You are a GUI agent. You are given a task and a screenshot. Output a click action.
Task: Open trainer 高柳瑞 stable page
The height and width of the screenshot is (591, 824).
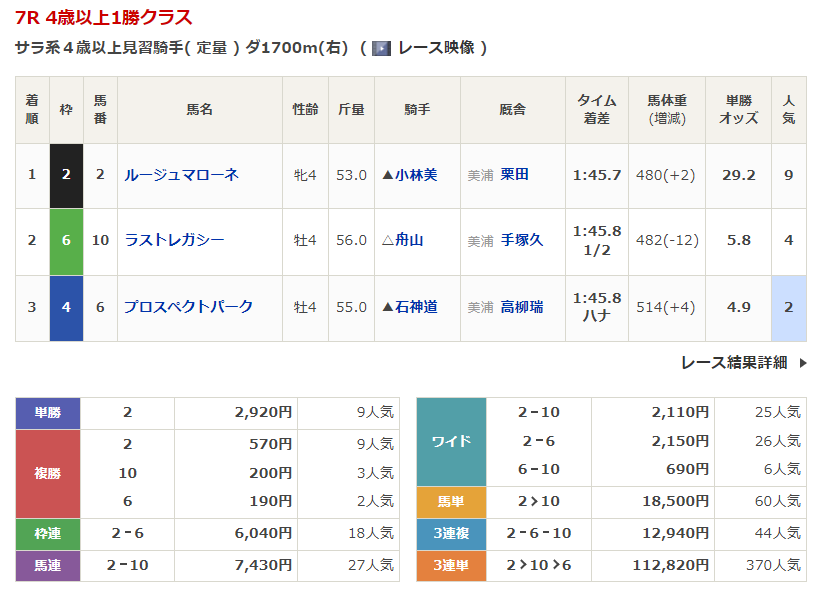tap(522, 307)
